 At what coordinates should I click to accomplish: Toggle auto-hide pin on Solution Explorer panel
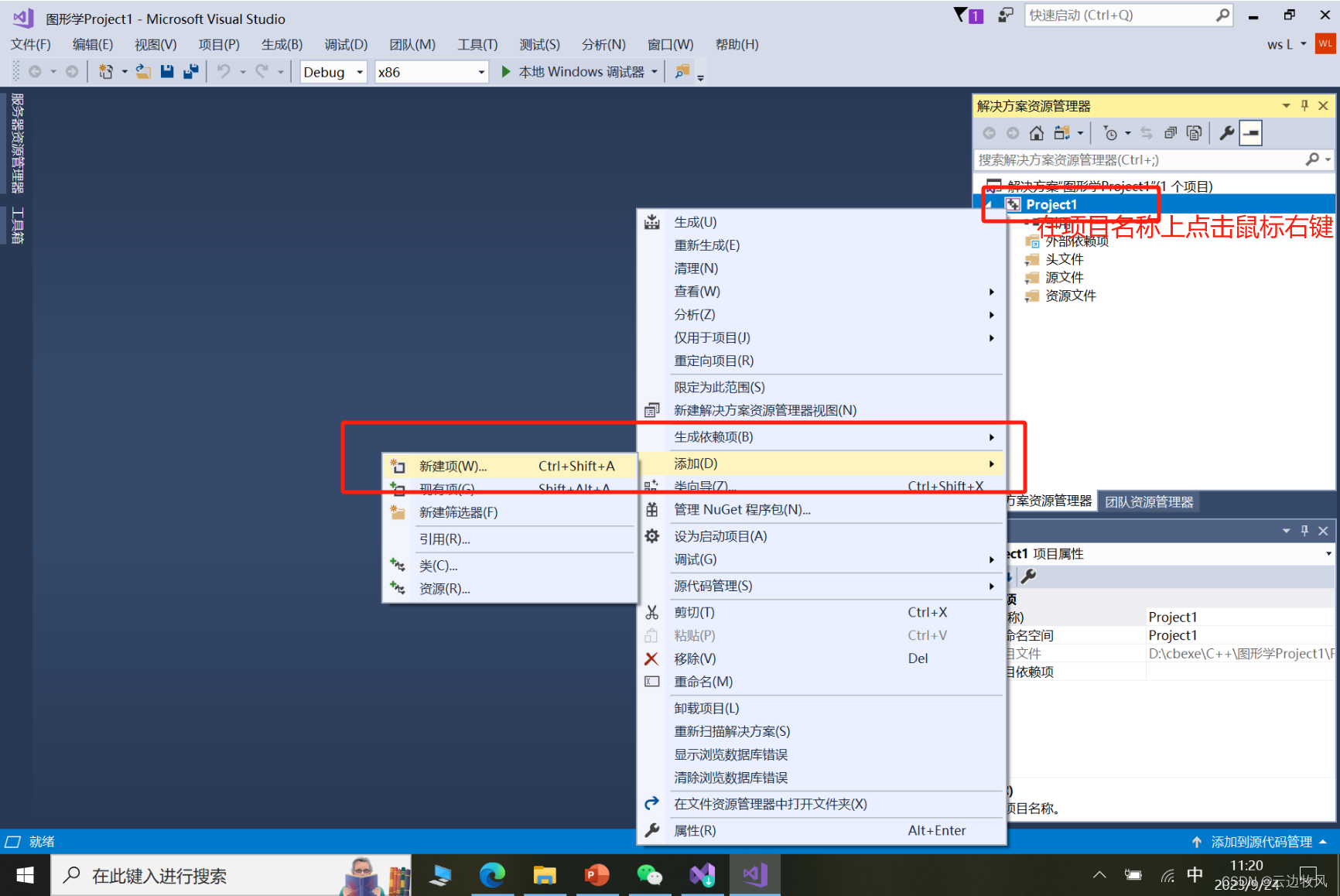click(x=1304, y=105)
